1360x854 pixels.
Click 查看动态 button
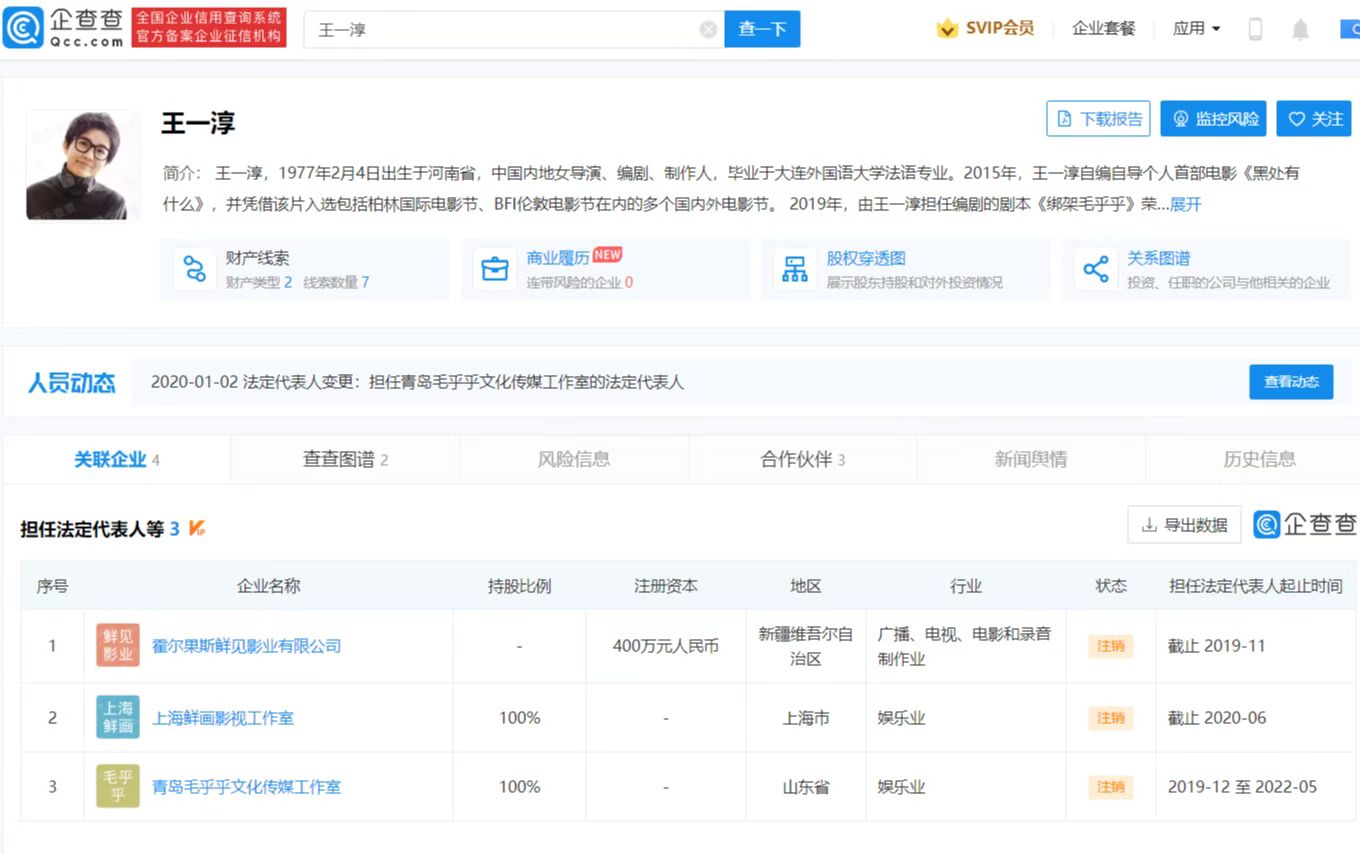tap(1291, 382)
